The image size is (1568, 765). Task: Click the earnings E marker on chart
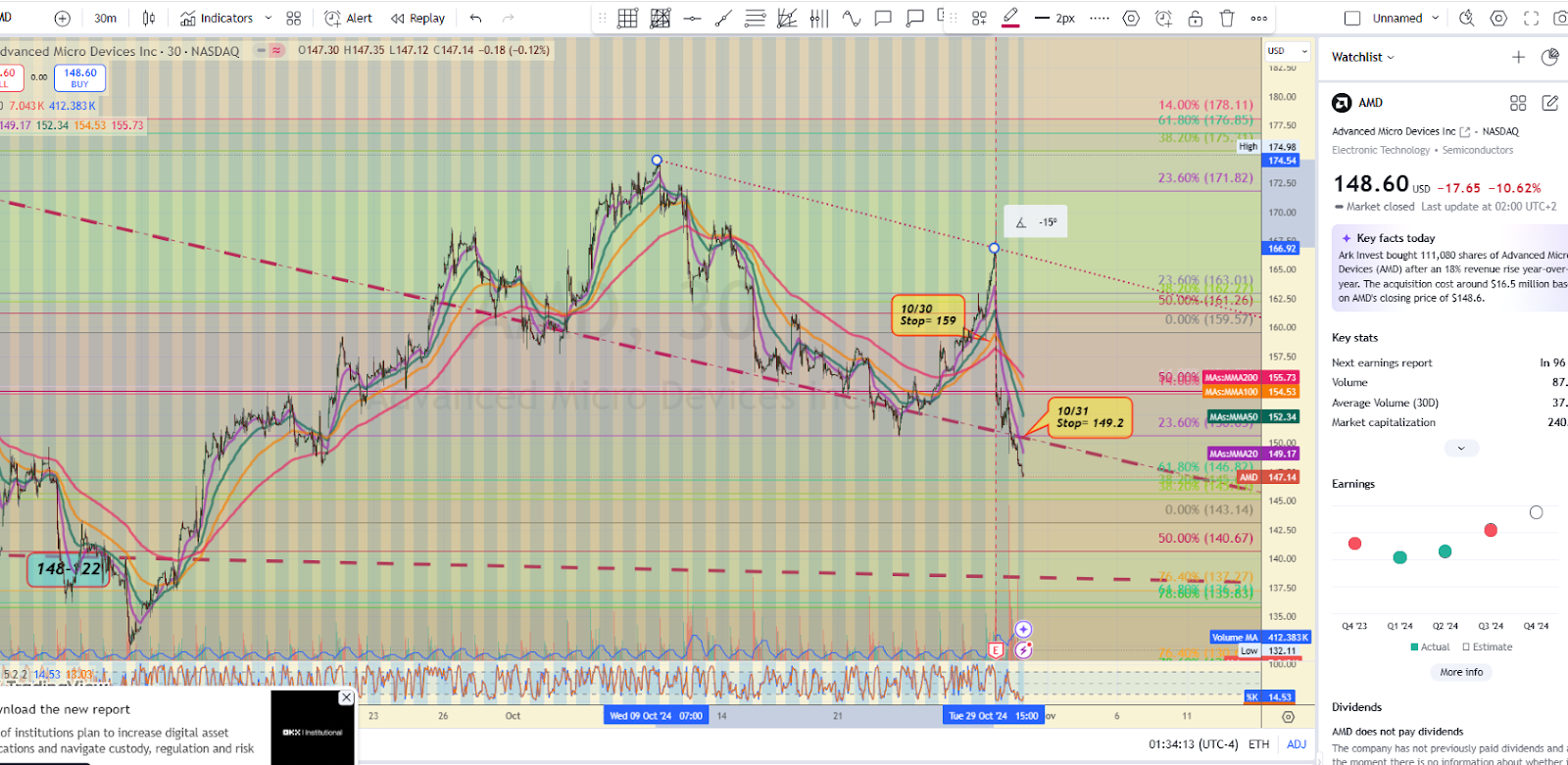point(996,649)
